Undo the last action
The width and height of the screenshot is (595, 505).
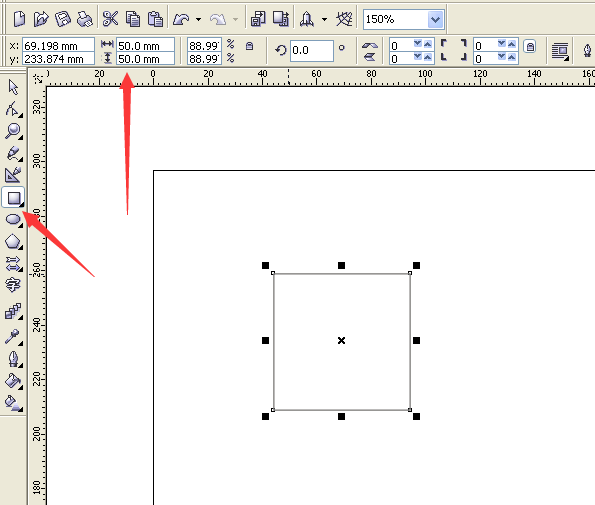click(x=181, y=19)
